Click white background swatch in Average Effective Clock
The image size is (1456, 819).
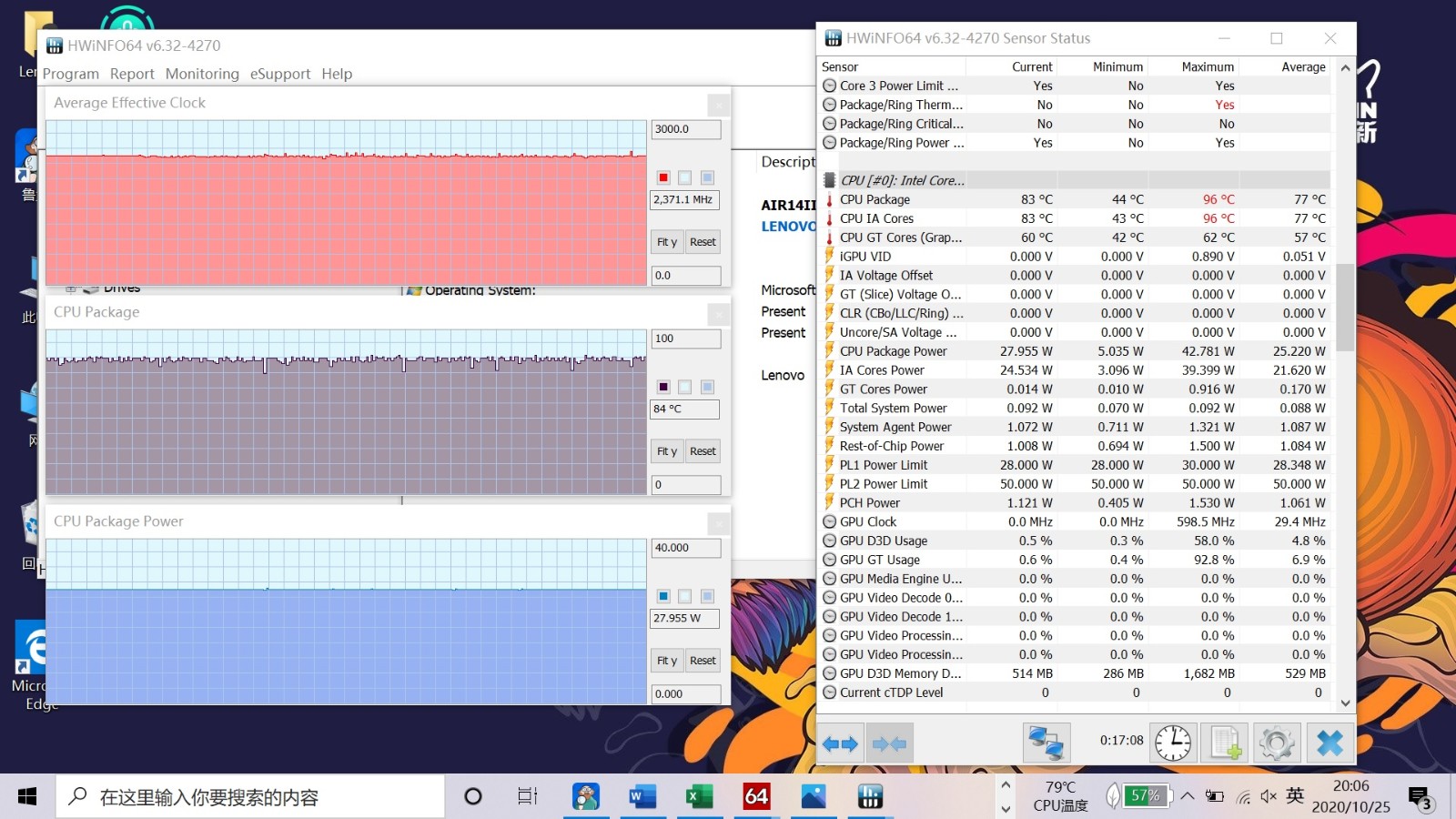coord(685,177)
